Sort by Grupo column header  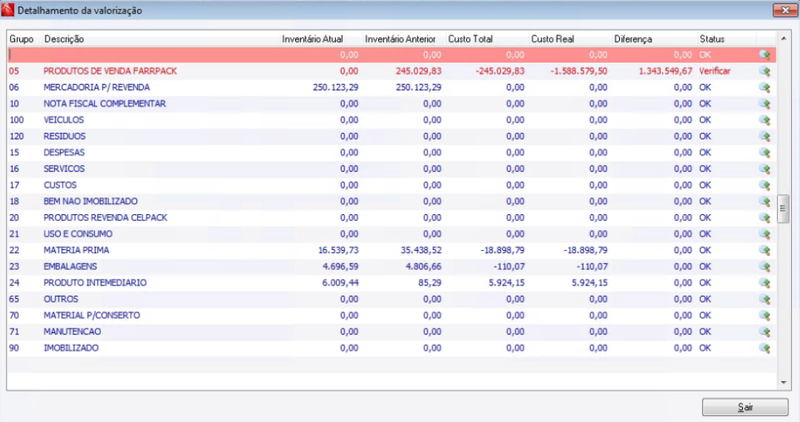pos(21,39)
